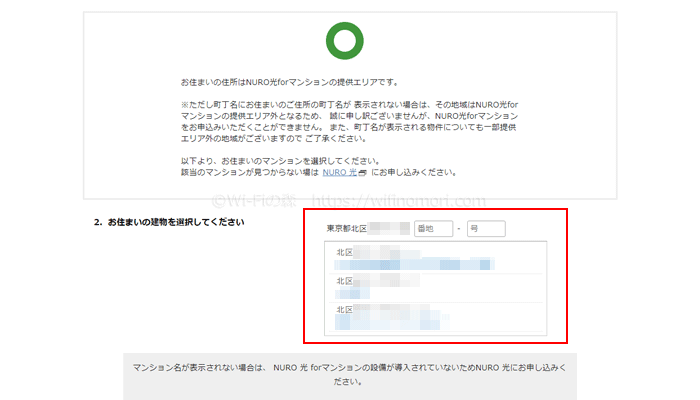Click the external link icon beside NURO 光
700x400 pixels.
362,173
